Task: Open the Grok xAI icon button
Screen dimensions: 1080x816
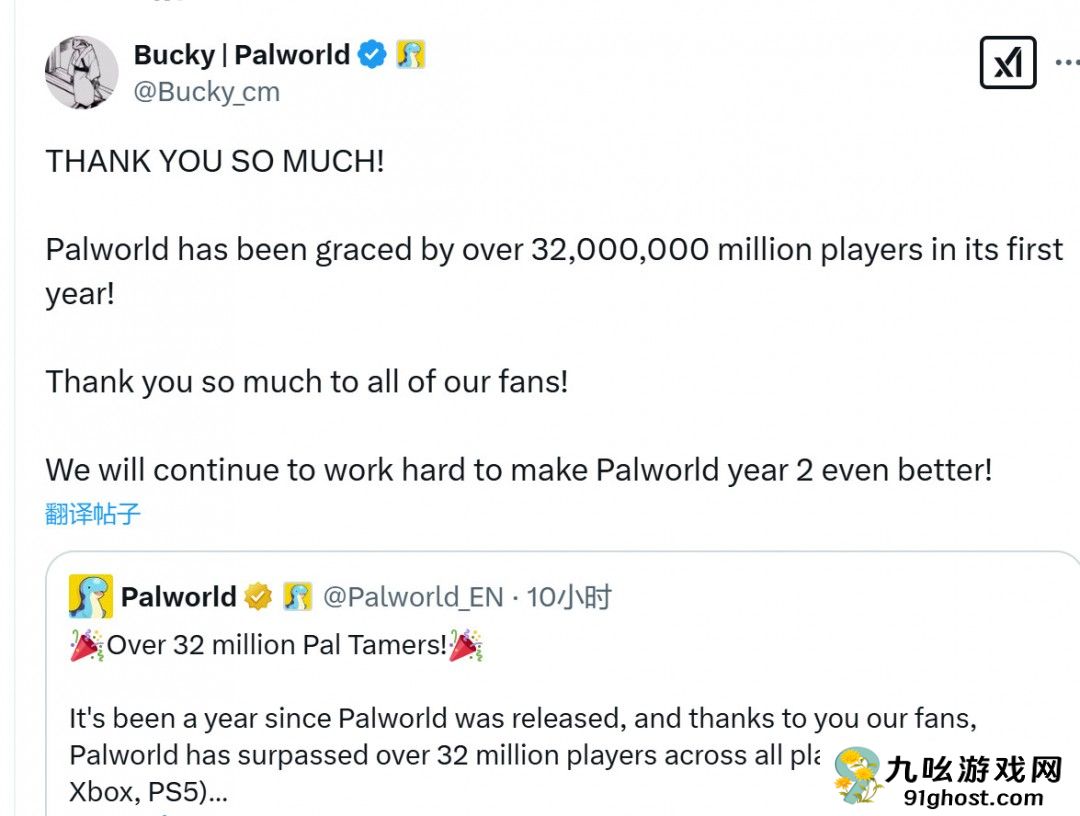Action: [x=1007, y=62]
